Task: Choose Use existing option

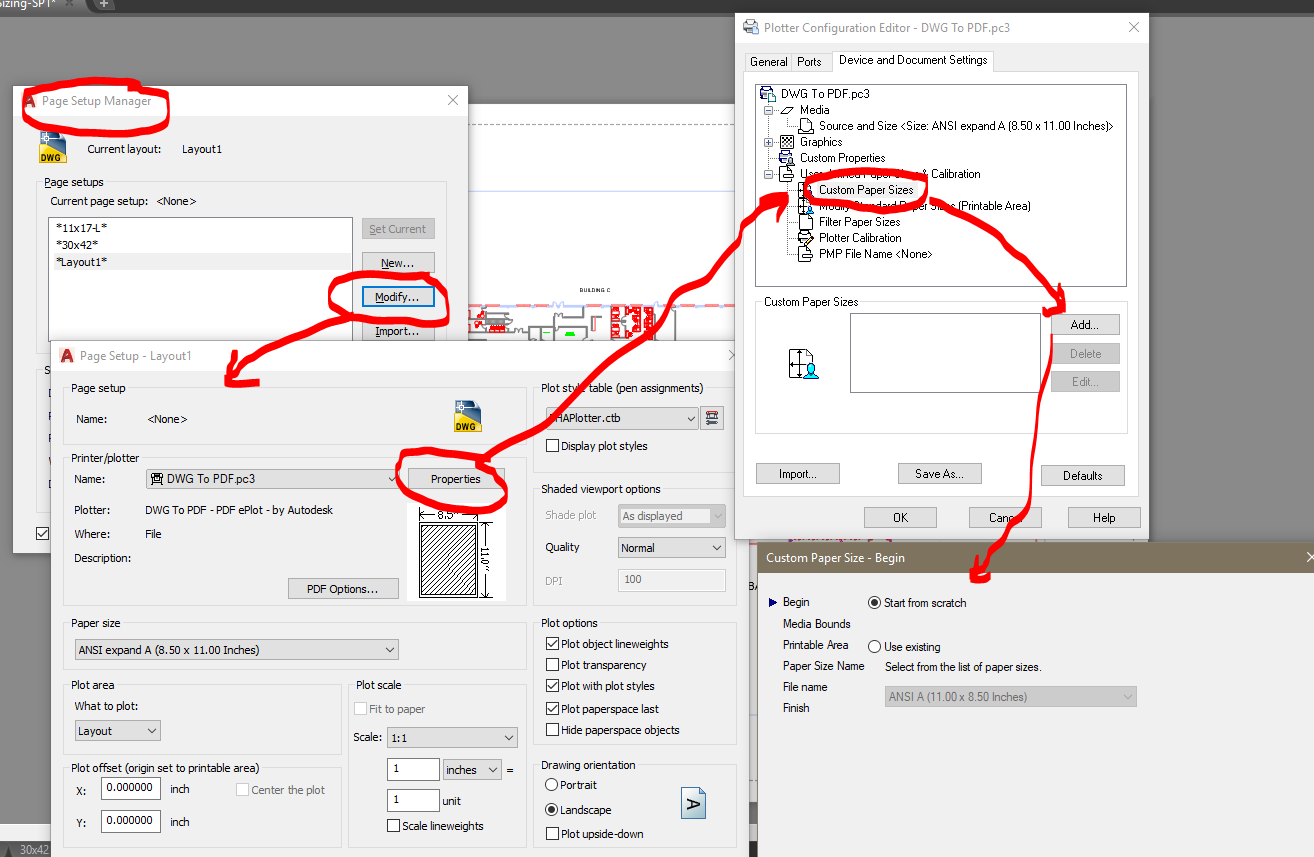Action: (875, 647)
